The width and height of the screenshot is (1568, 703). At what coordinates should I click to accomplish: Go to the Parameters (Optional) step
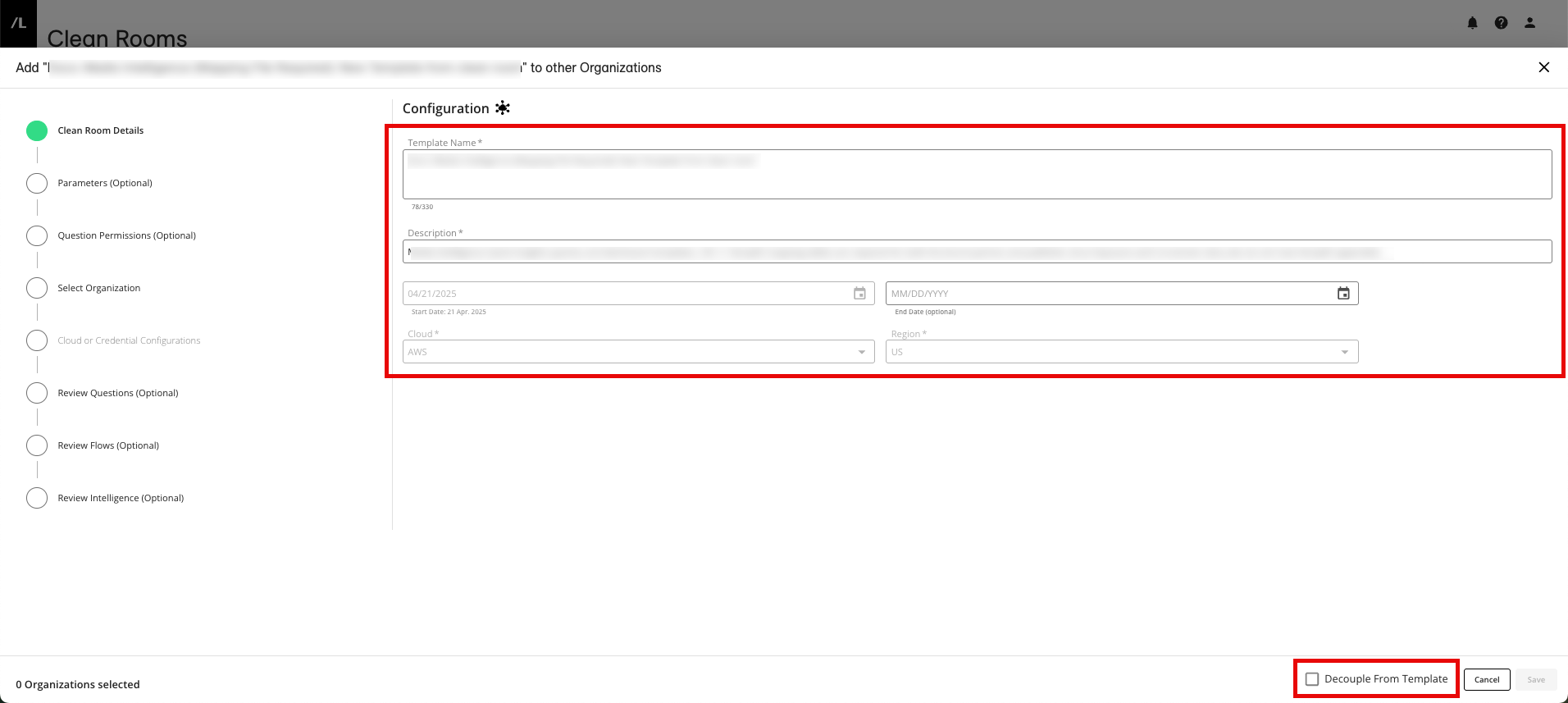pos(105,183)
